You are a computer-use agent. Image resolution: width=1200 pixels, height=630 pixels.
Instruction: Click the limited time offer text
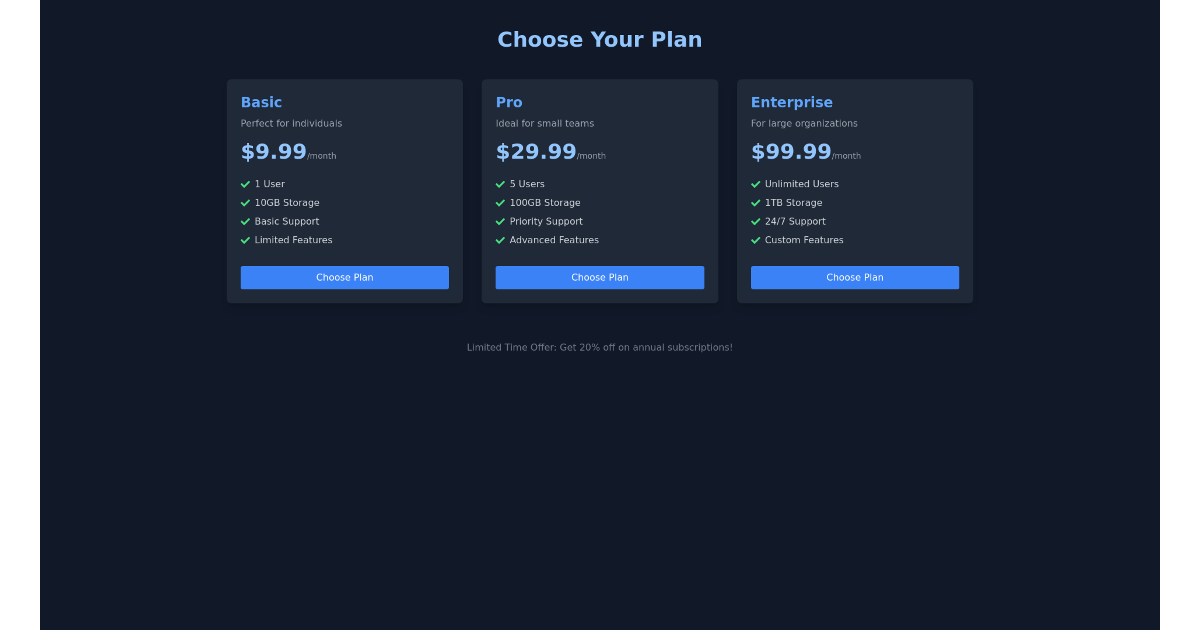599,347
